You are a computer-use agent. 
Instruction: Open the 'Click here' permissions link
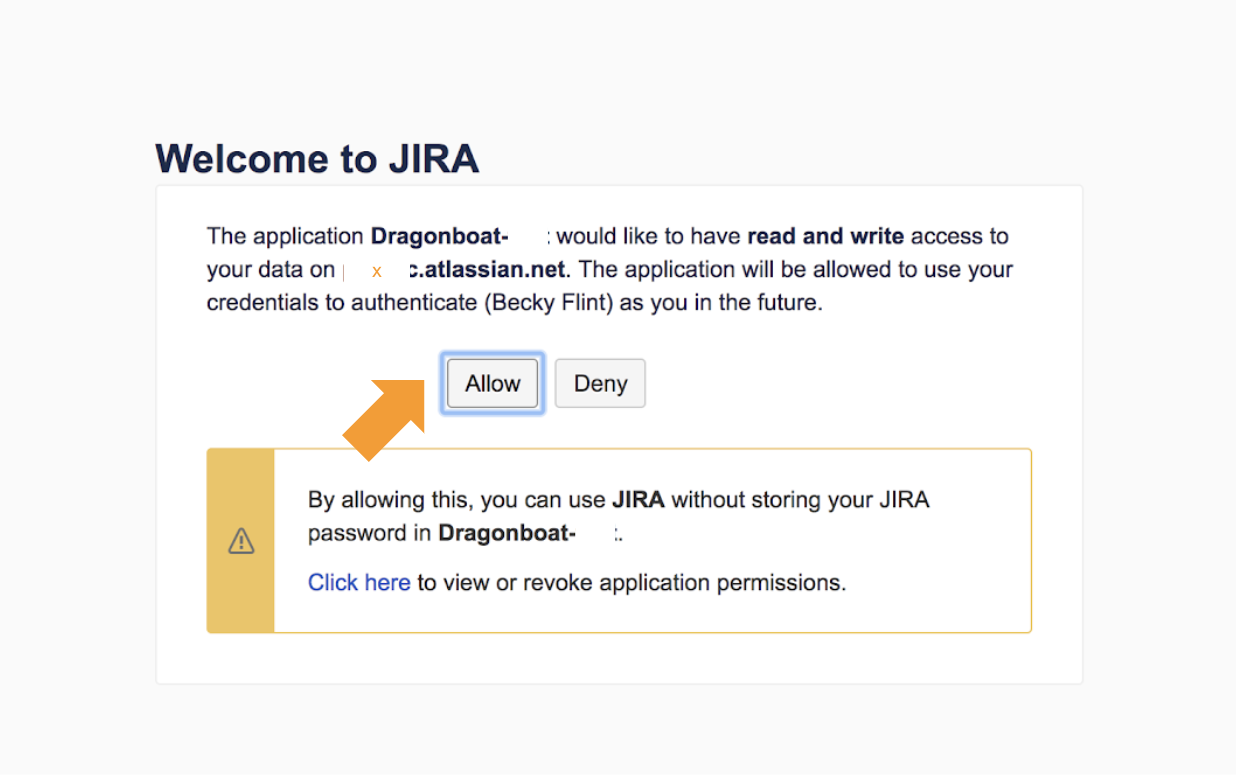coord(359,583)
